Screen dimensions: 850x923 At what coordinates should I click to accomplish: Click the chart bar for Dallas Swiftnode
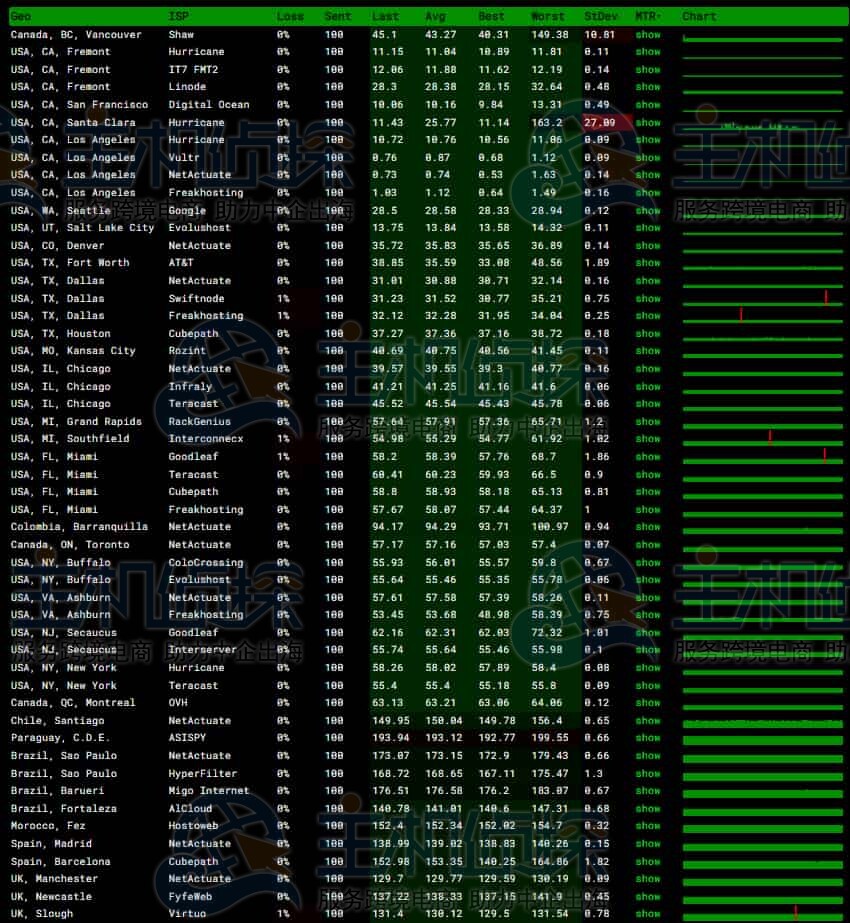point(762,298)
